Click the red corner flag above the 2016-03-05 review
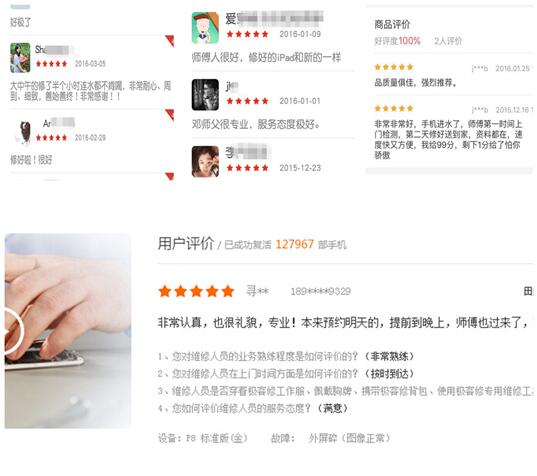The height and width of the screenshot is (476, 537). [170, 41]
